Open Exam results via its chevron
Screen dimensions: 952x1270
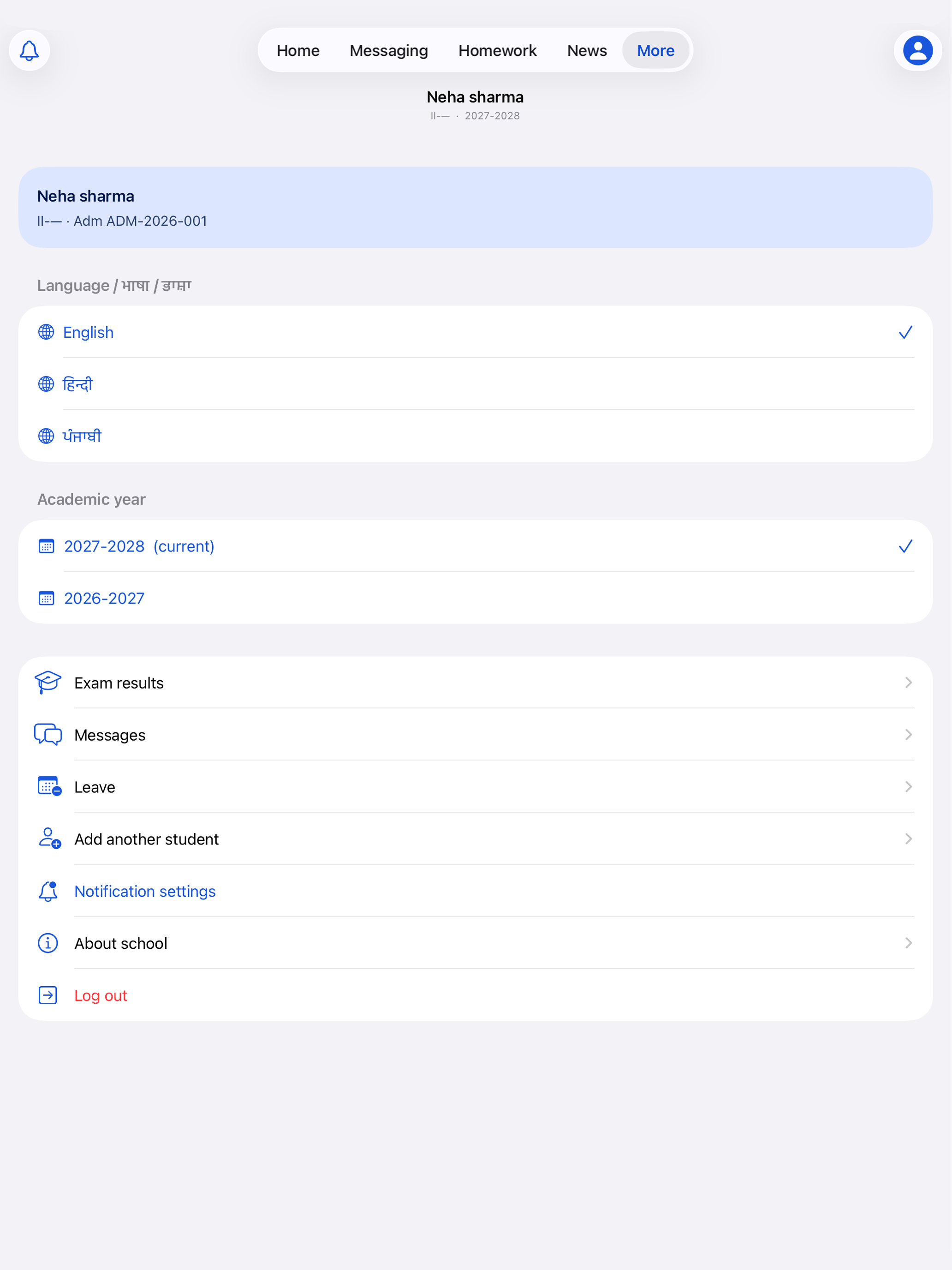908,682
